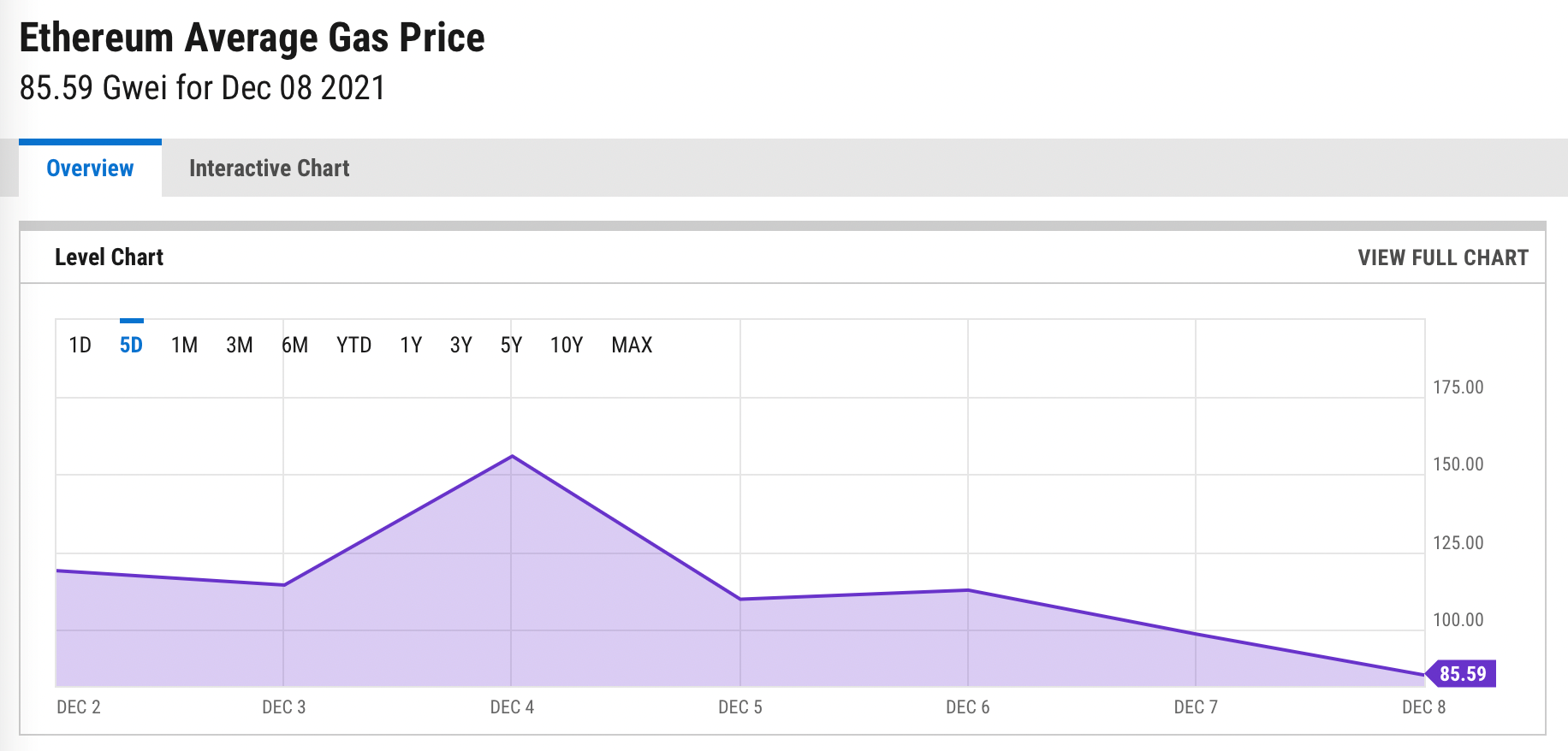The width and height of the screenshot is (1568, 751).
Task: Click the 100.00 y-axis value
Action: (x=1458, y=620)
